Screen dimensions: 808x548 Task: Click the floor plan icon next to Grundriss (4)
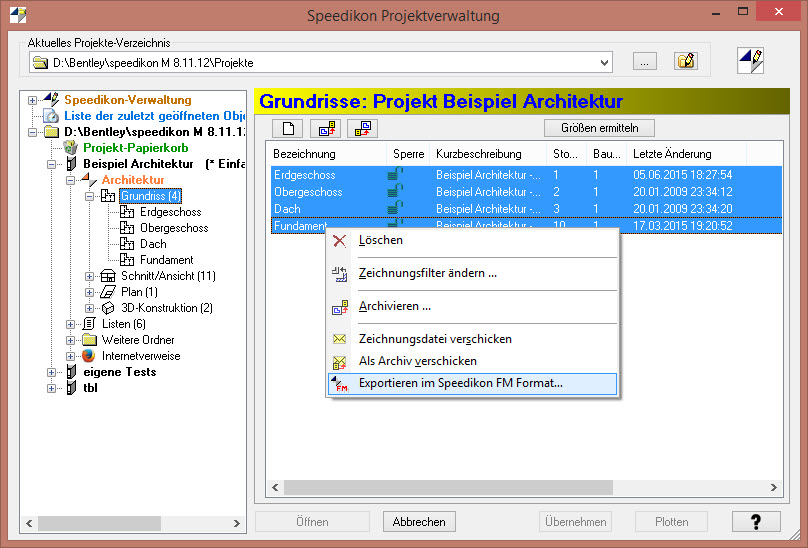108,196
